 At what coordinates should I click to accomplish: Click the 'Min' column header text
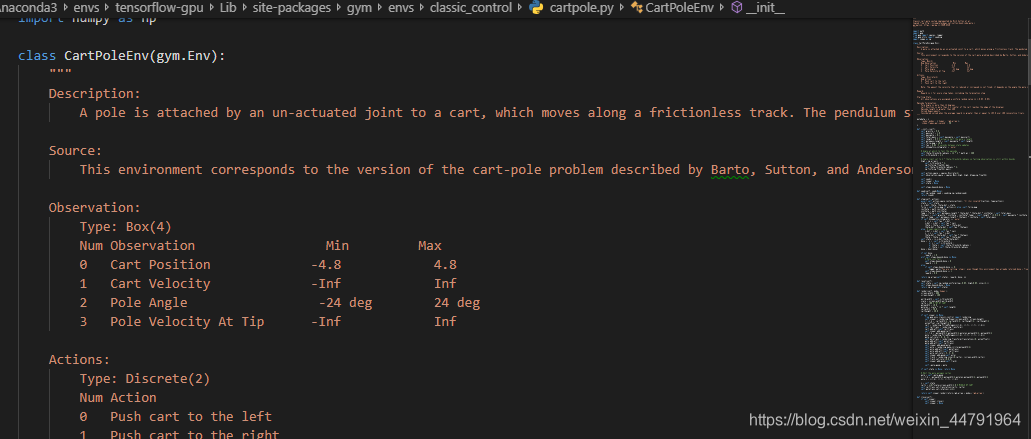[x=337, y=246]
